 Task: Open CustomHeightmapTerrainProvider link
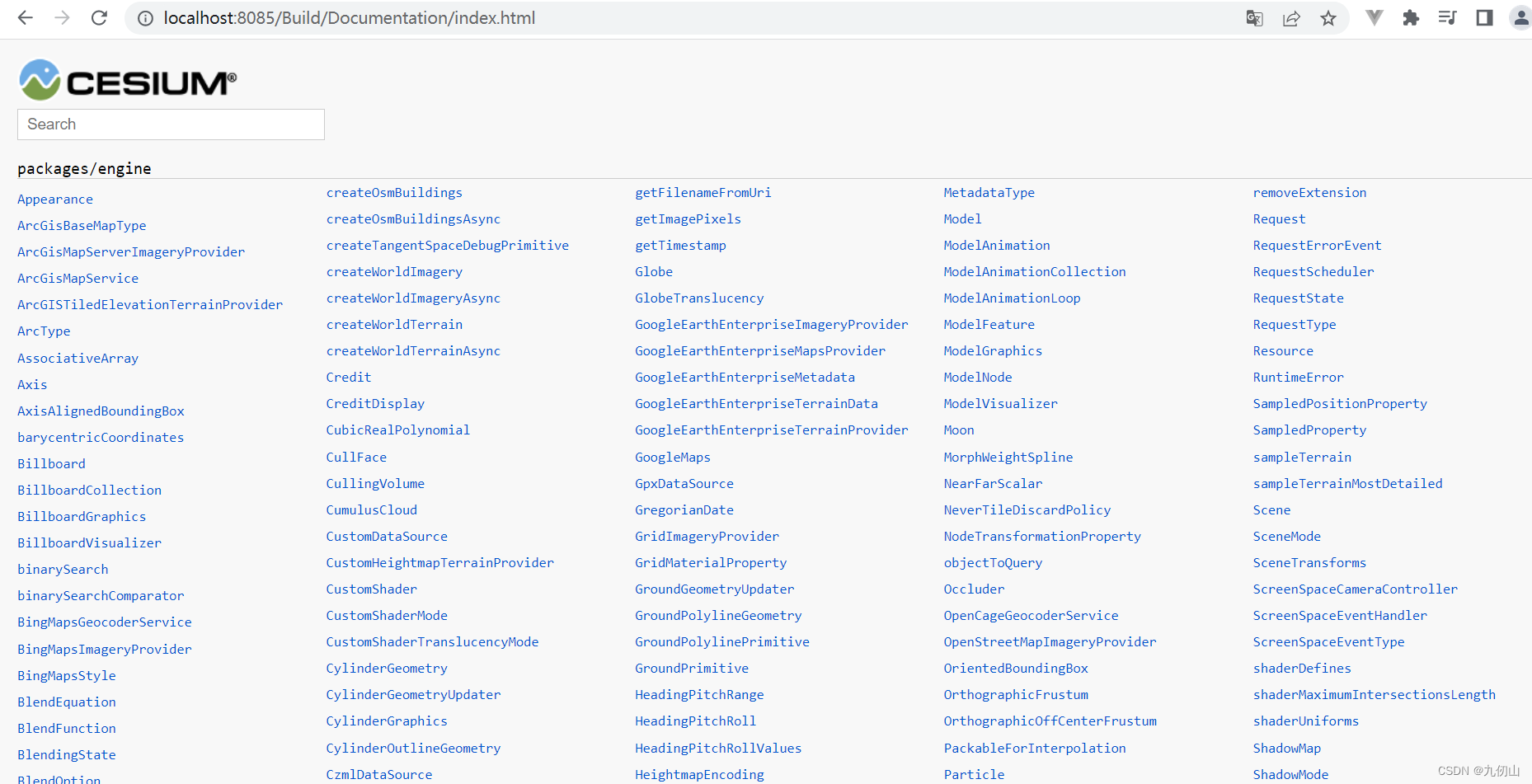439,563
